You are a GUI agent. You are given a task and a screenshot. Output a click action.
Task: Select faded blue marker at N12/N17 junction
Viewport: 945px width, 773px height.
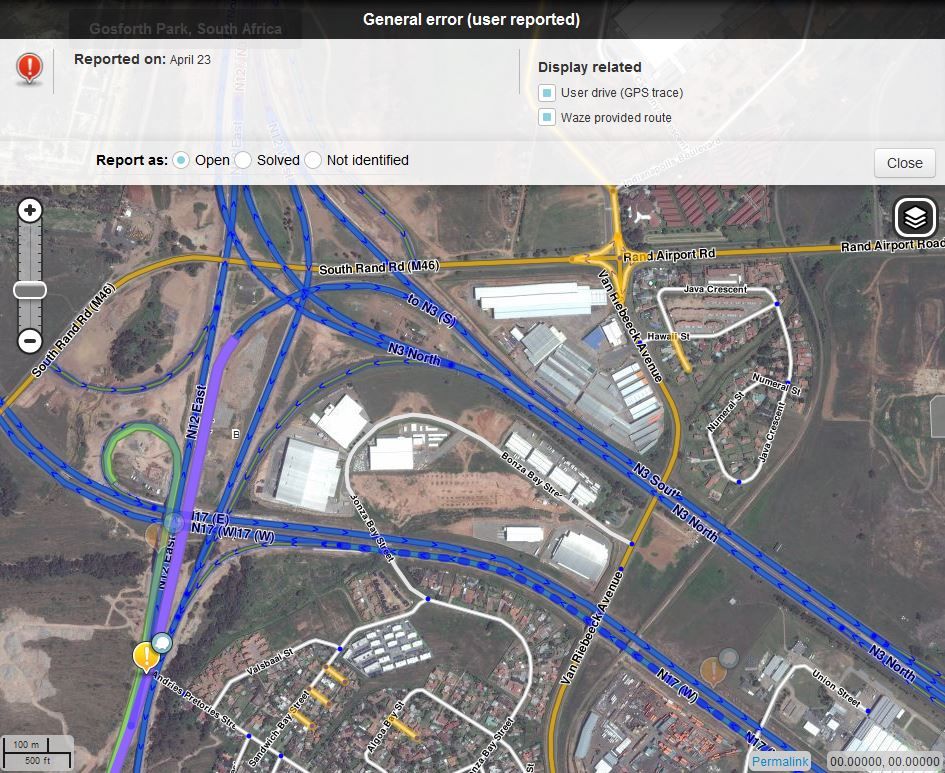click(x=174, y=523)
